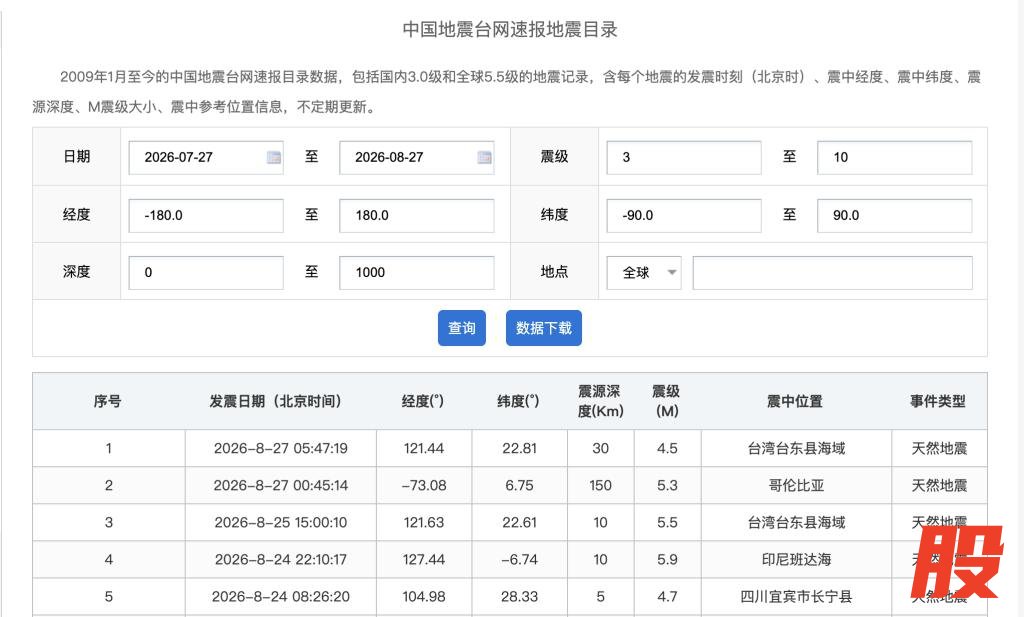Focus the end date field 2026-08-27
This screenshot has width=1024, height=617.
tap(417, 157)
